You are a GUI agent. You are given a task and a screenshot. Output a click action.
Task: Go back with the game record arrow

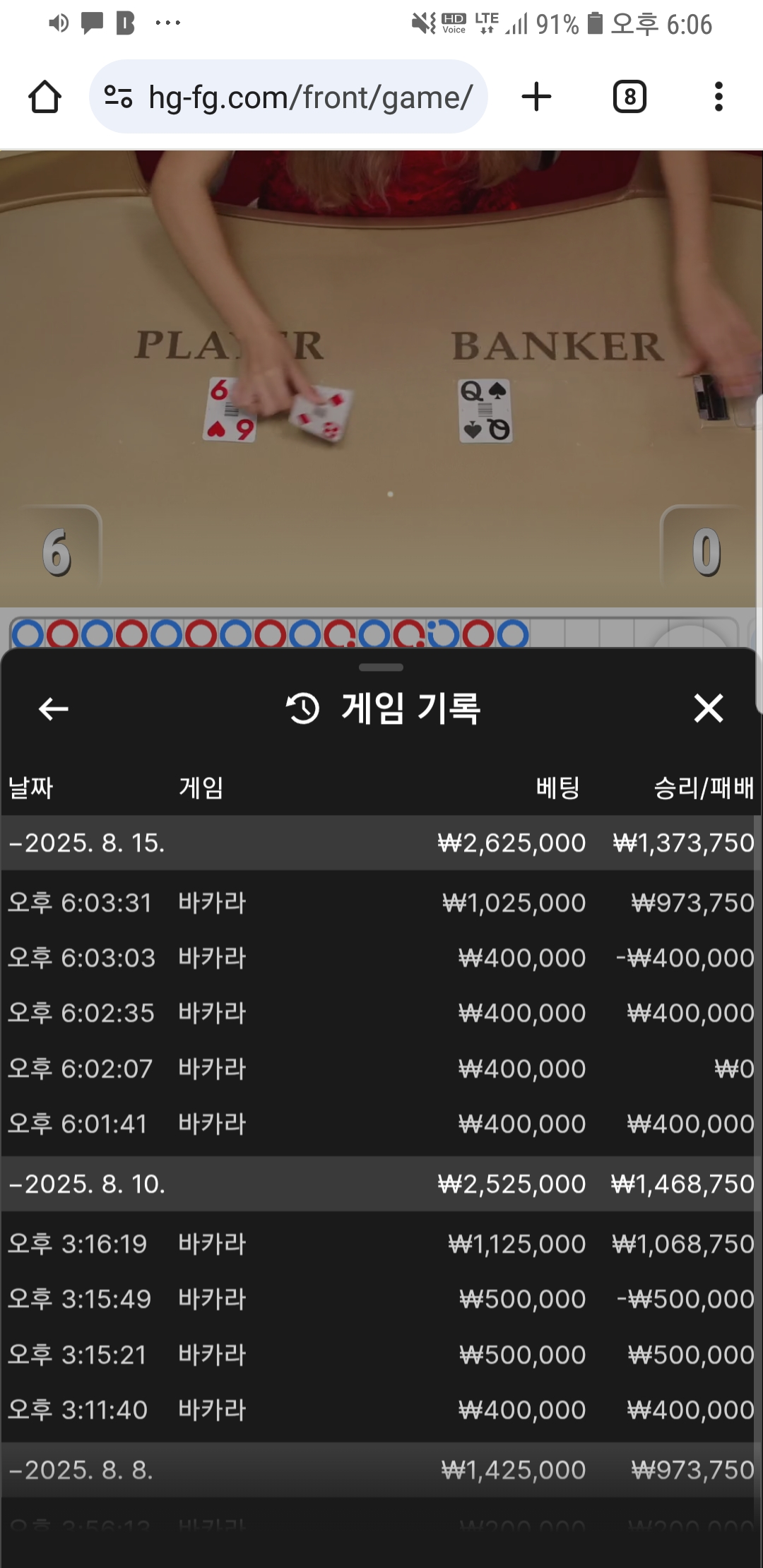[x=53, y=708]
